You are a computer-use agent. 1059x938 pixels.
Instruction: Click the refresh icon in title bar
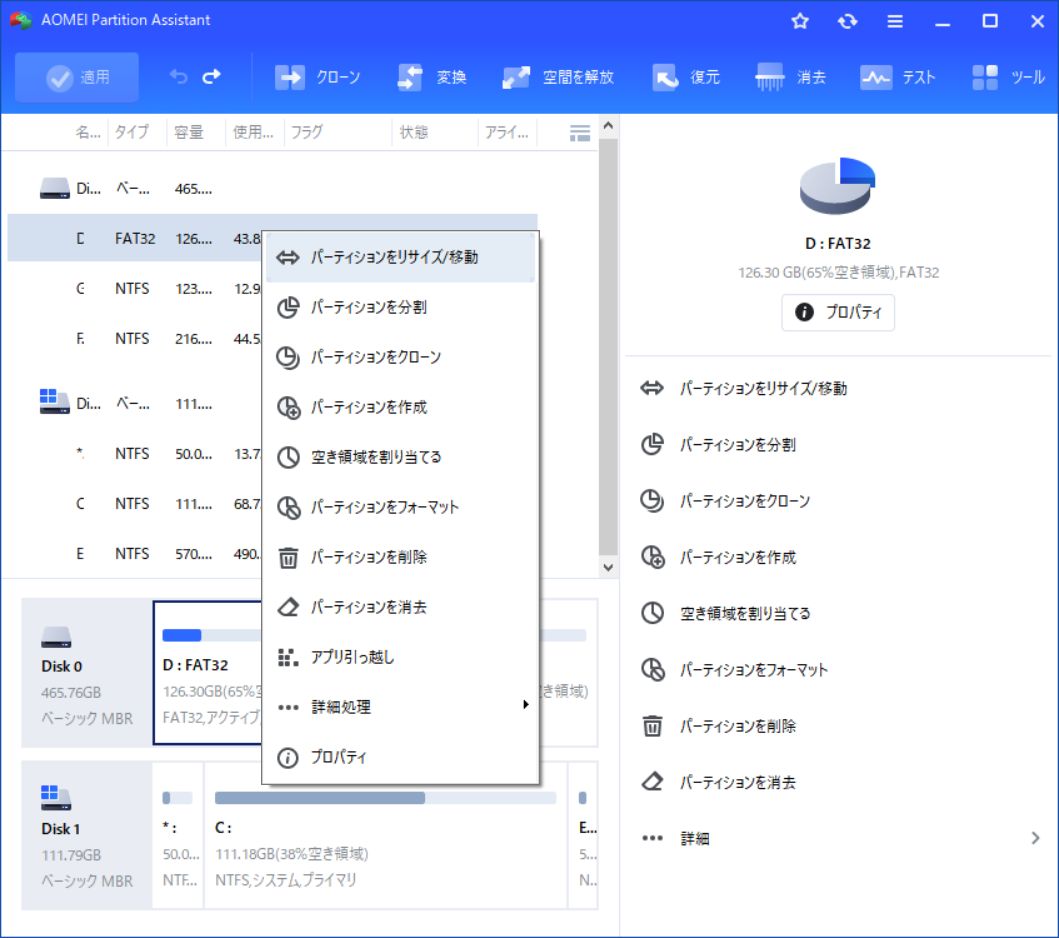click(x=847, y=21)
